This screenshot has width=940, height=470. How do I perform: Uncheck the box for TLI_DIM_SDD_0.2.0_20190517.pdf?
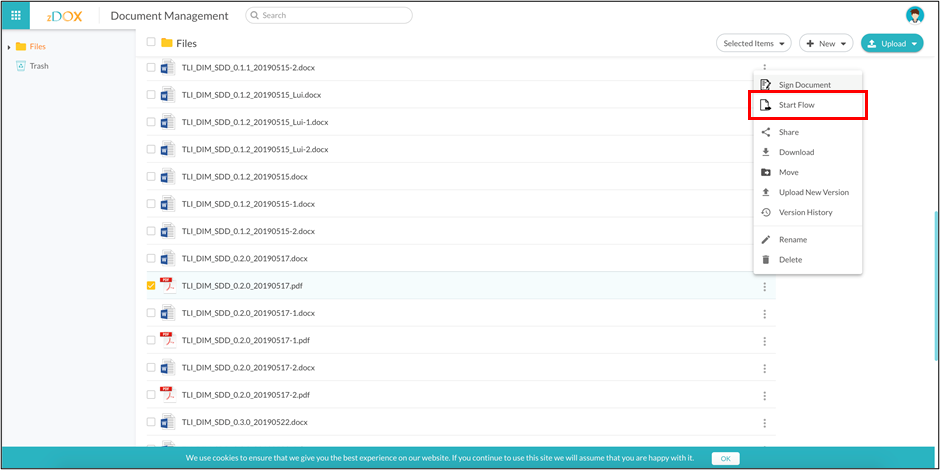[151, 286]
